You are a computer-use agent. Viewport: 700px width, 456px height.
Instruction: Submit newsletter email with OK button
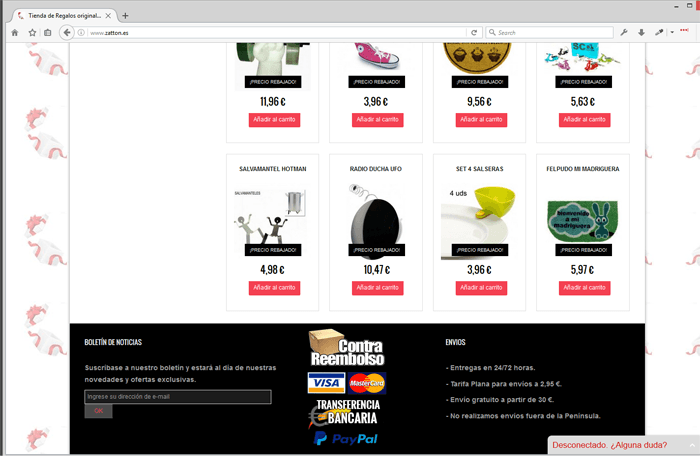click(99, 411)
